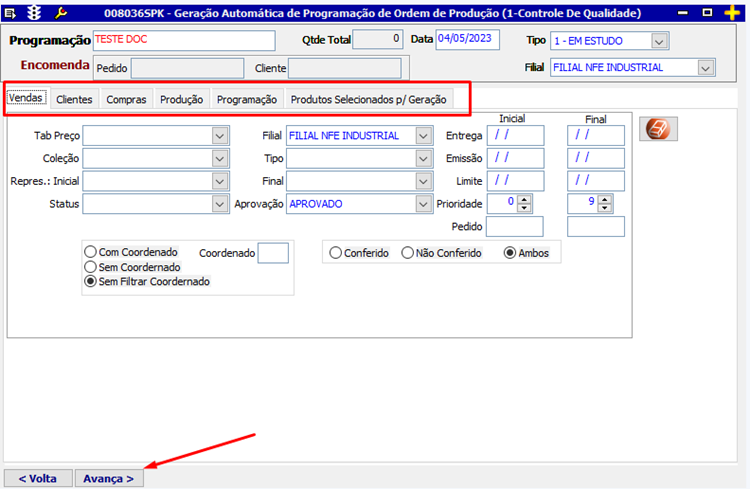Click the document list icon in title bar
Viewport: 750px width, 489px height.
pyautogui.click(x=10, y=13)
